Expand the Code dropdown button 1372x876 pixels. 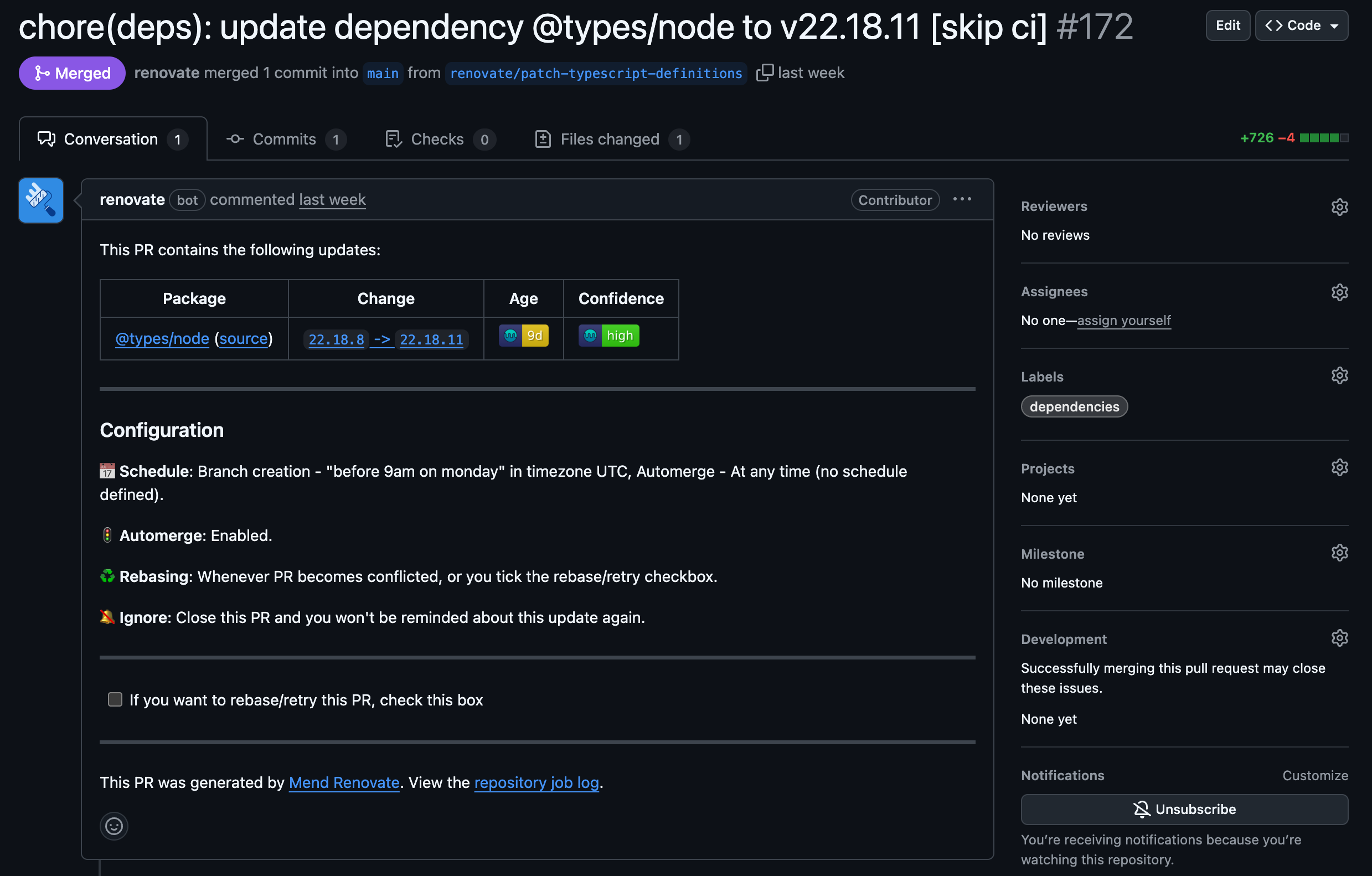[1301, 25]
